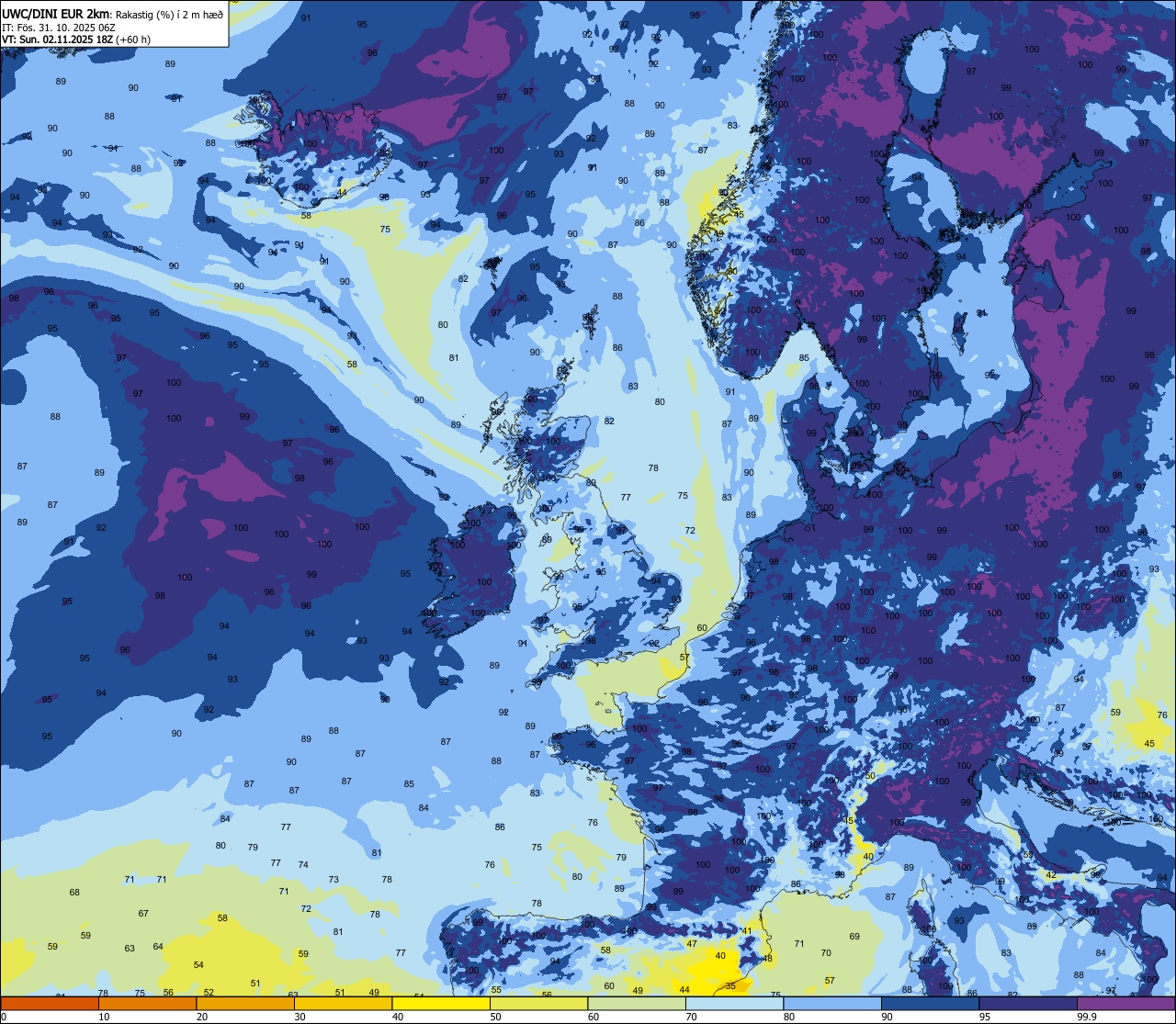Click the humidity value '69' on the map
Viewport: 1176px width, 1024px height.
854,936
